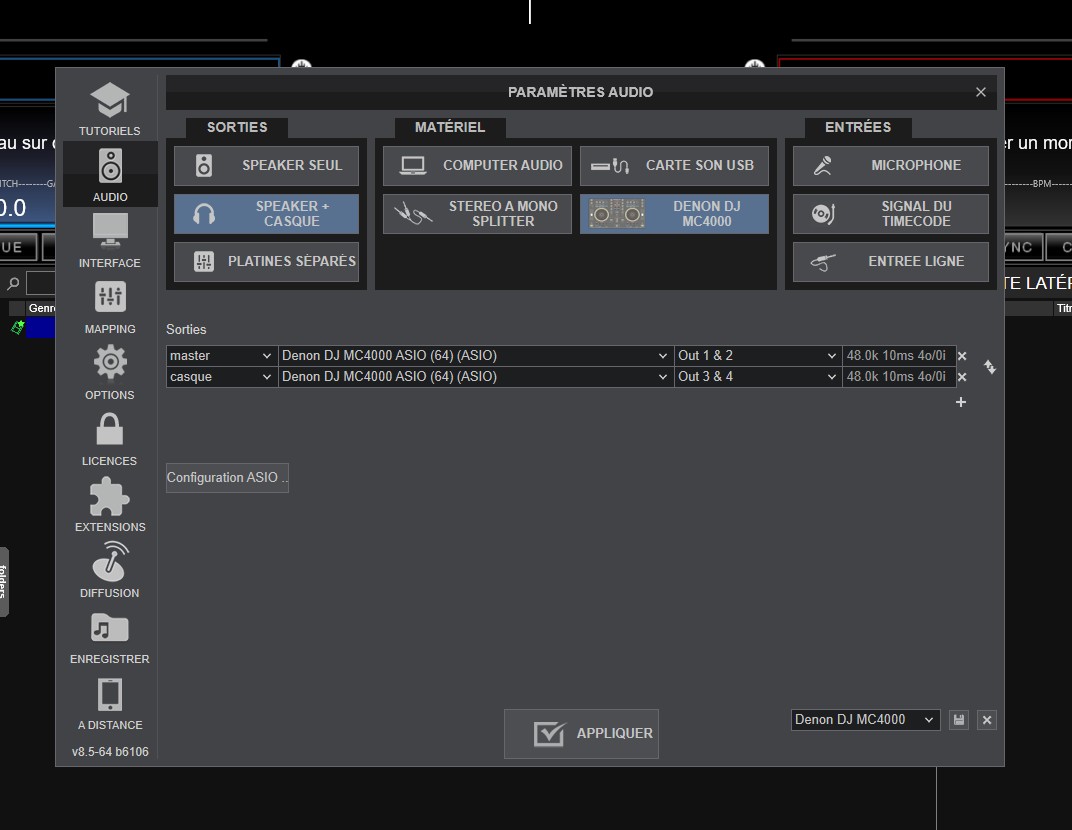Click the search magnifier in background window
1072x830 pixels.
tap(13, 283)
